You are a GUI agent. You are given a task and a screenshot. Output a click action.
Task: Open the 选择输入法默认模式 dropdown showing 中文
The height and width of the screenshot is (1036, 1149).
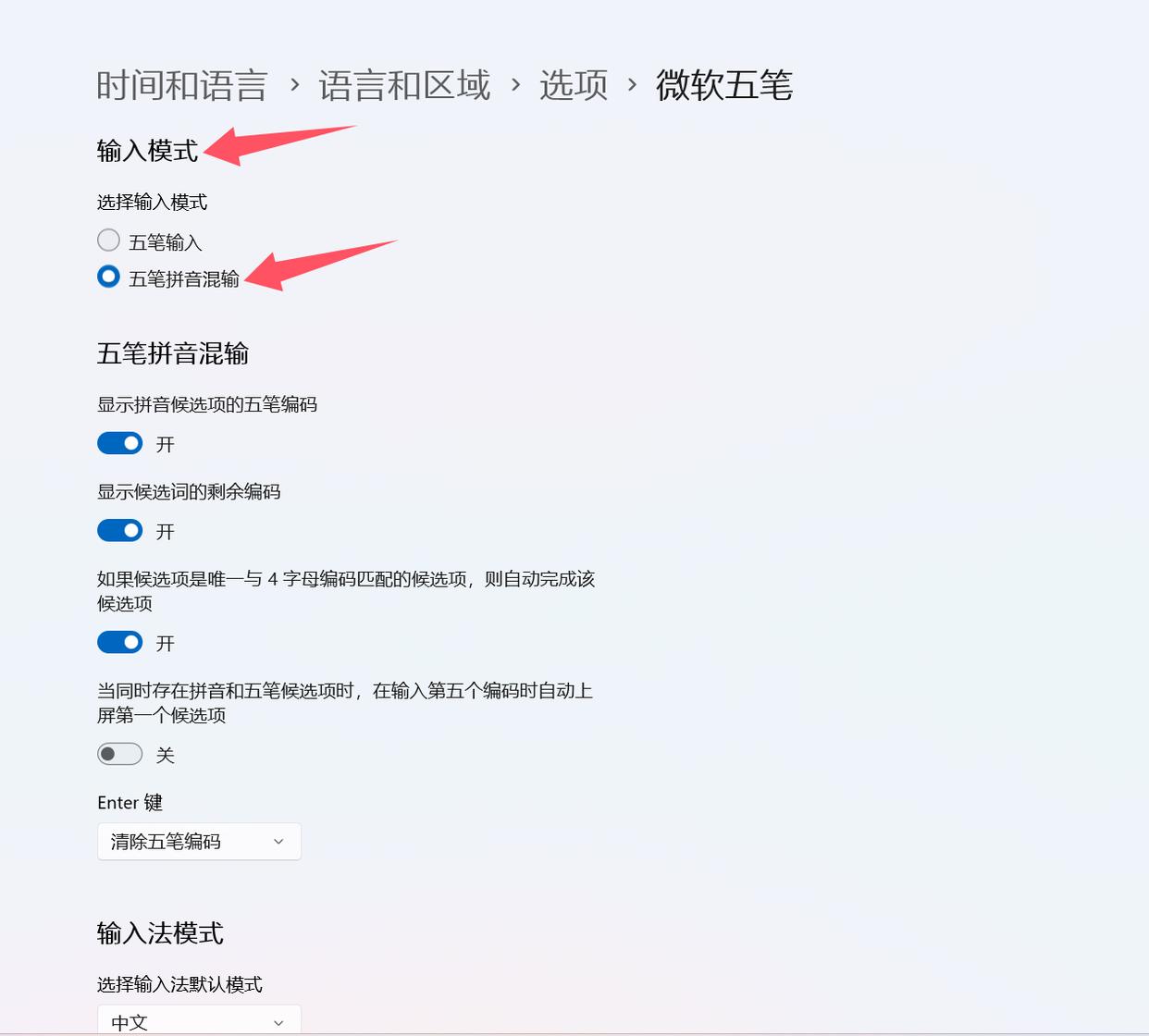(199, 1020)
